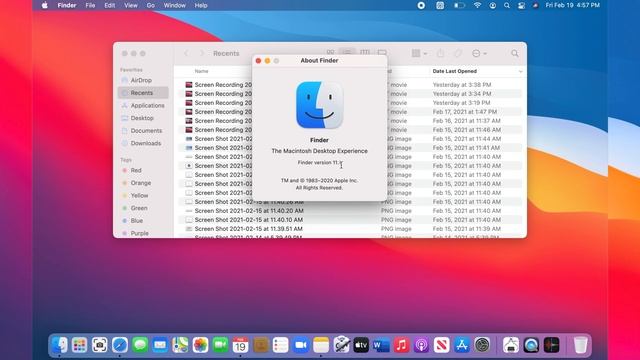Open Control Center in the menu bar
Screen dimensions: 640x360
tap(521, 5)
